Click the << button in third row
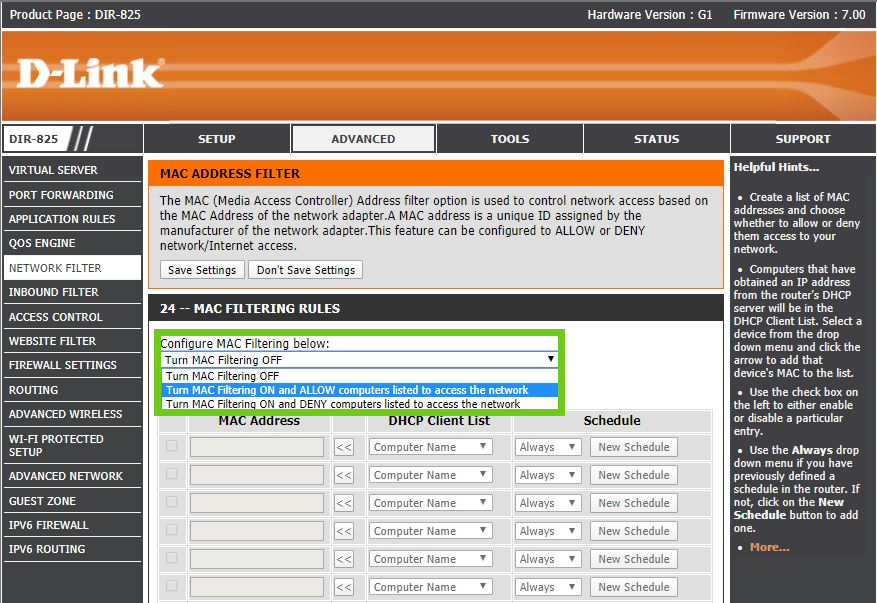The height and width of the screenshot is (603, 877). 344,503
